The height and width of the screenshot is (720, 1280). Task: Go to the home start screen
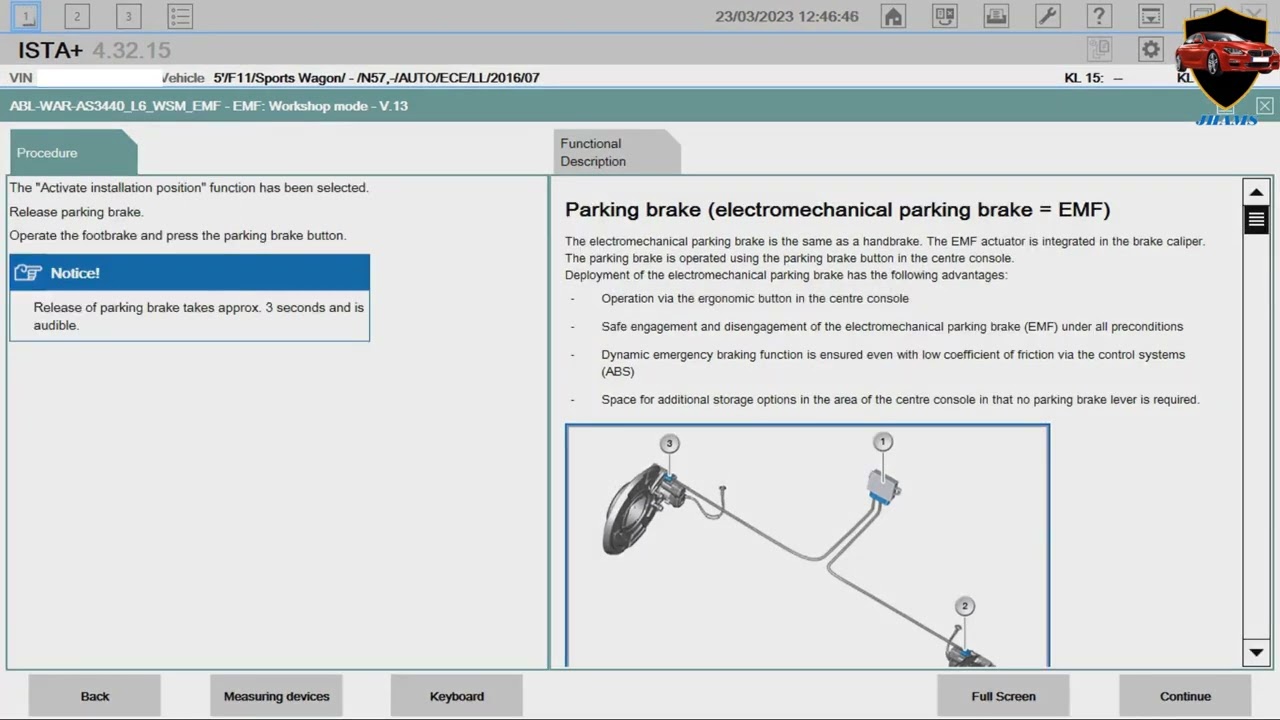893,16
